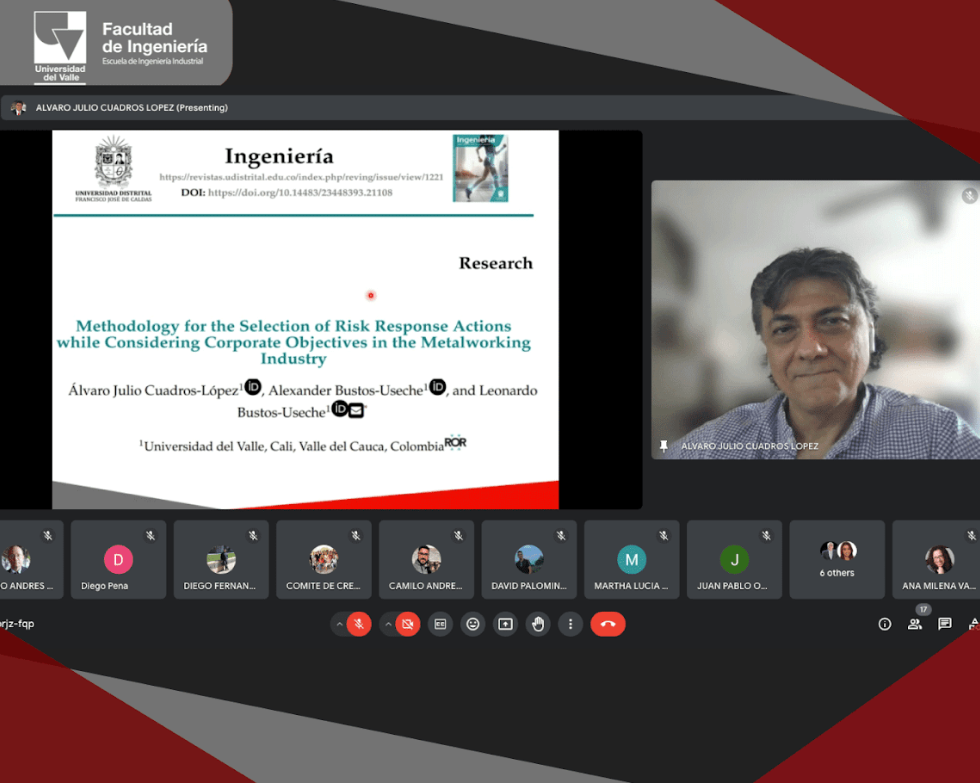Open the three-dot more options menu
980x783 pixels.
click(570, 624)
